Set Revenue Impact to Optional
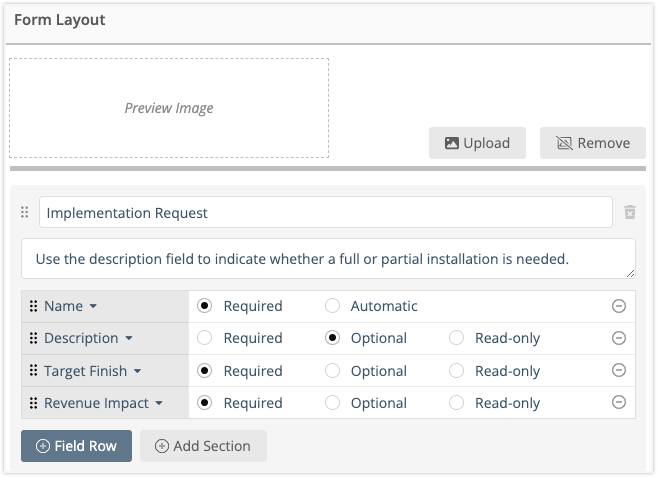 [x=333, y=403]
